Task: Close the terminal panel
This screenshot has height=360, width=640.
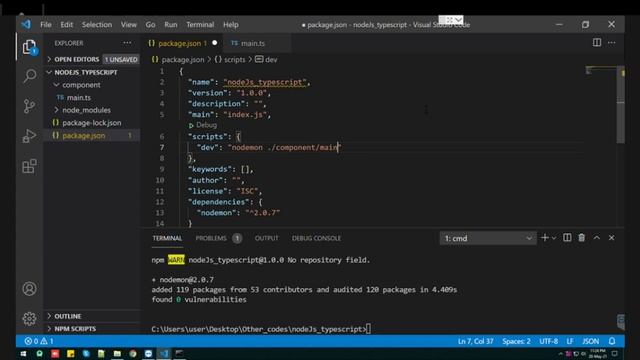Action: (x=611, y=238)
